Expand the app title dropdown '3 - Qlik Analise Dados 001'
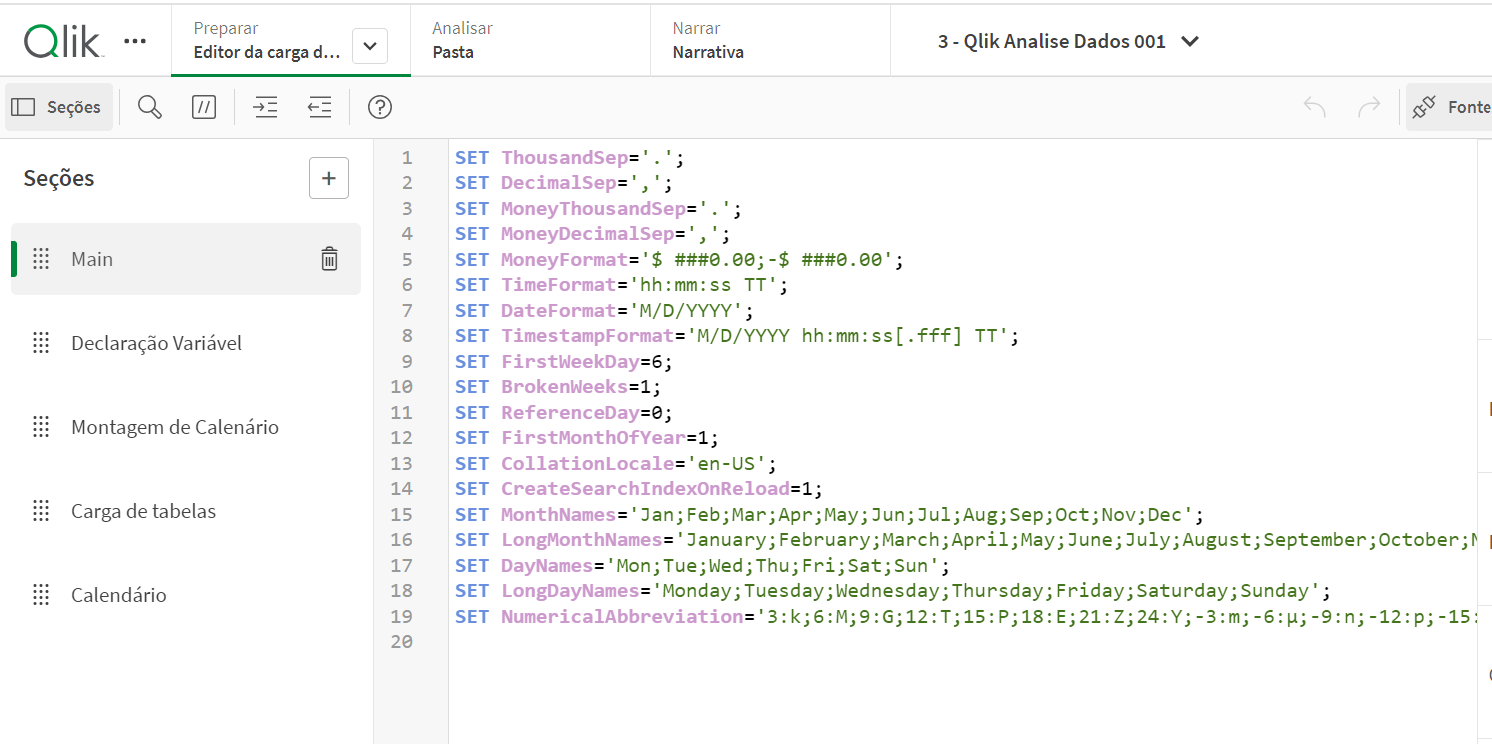Viewport: 1492px width, 744px height. coord(1190,41)
